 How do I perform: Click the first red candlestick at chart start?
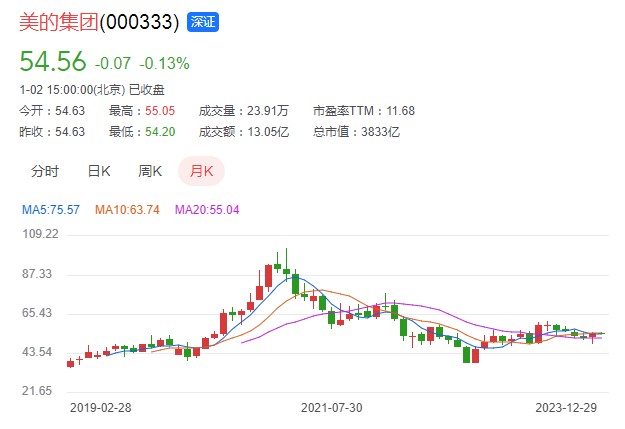pos(71,364)
